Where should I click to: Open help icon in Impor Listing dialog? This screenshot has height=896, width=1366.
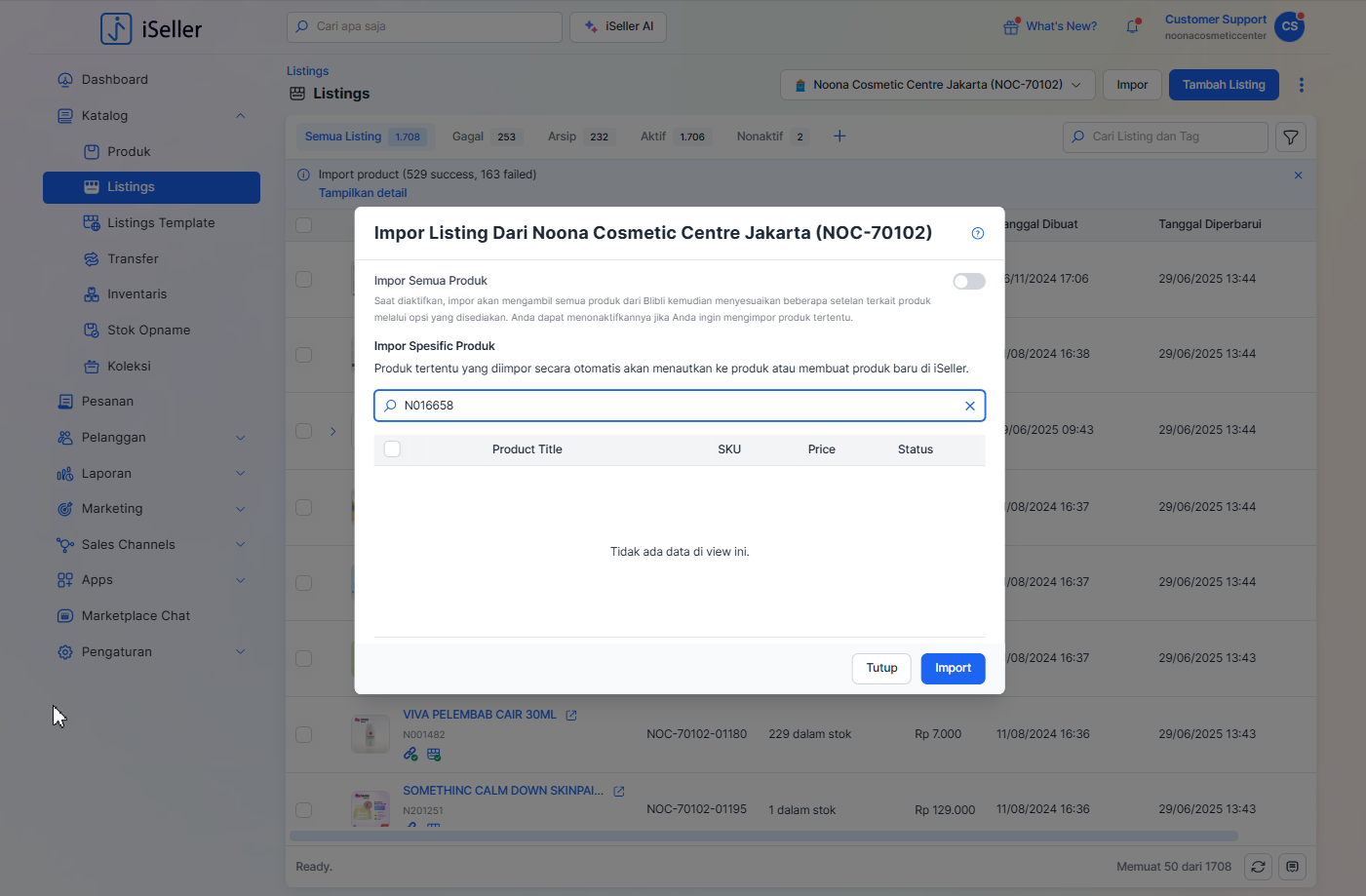978,233
